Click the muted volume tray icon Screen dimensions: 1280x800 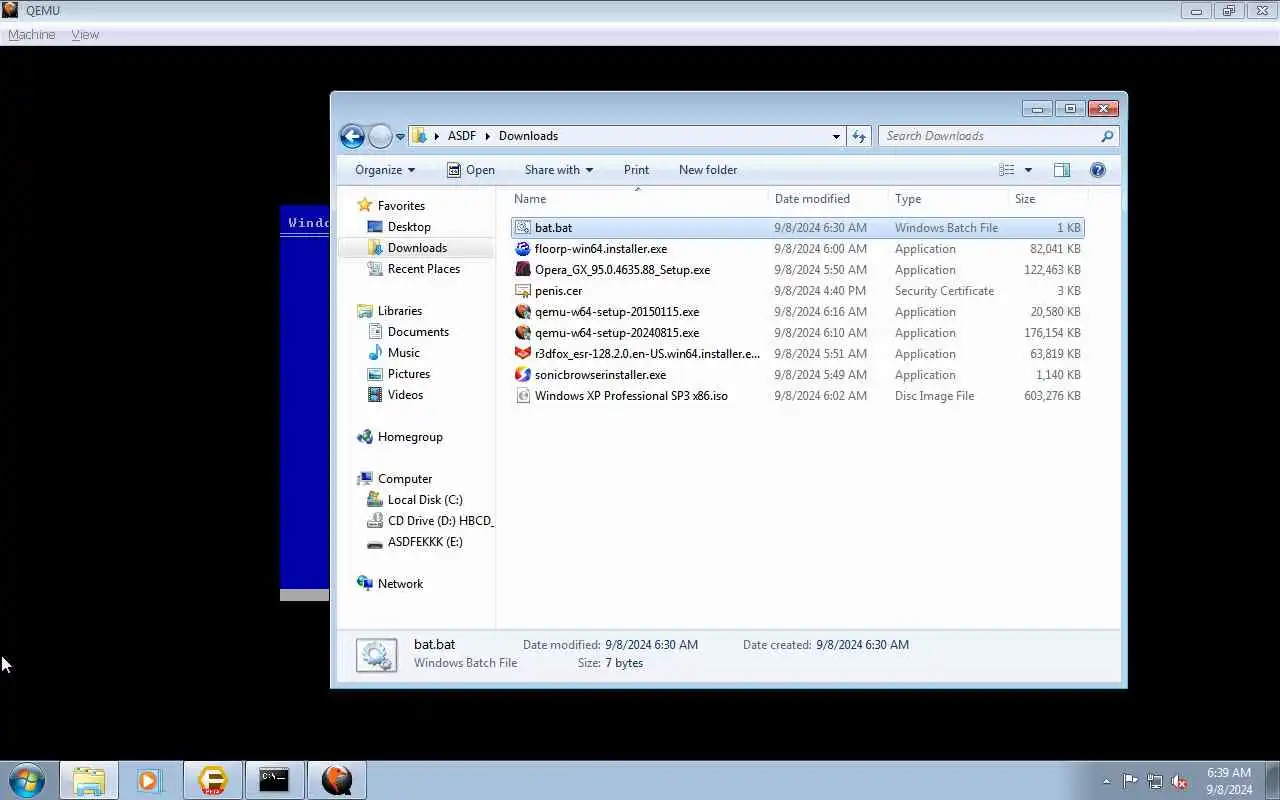1180,781
